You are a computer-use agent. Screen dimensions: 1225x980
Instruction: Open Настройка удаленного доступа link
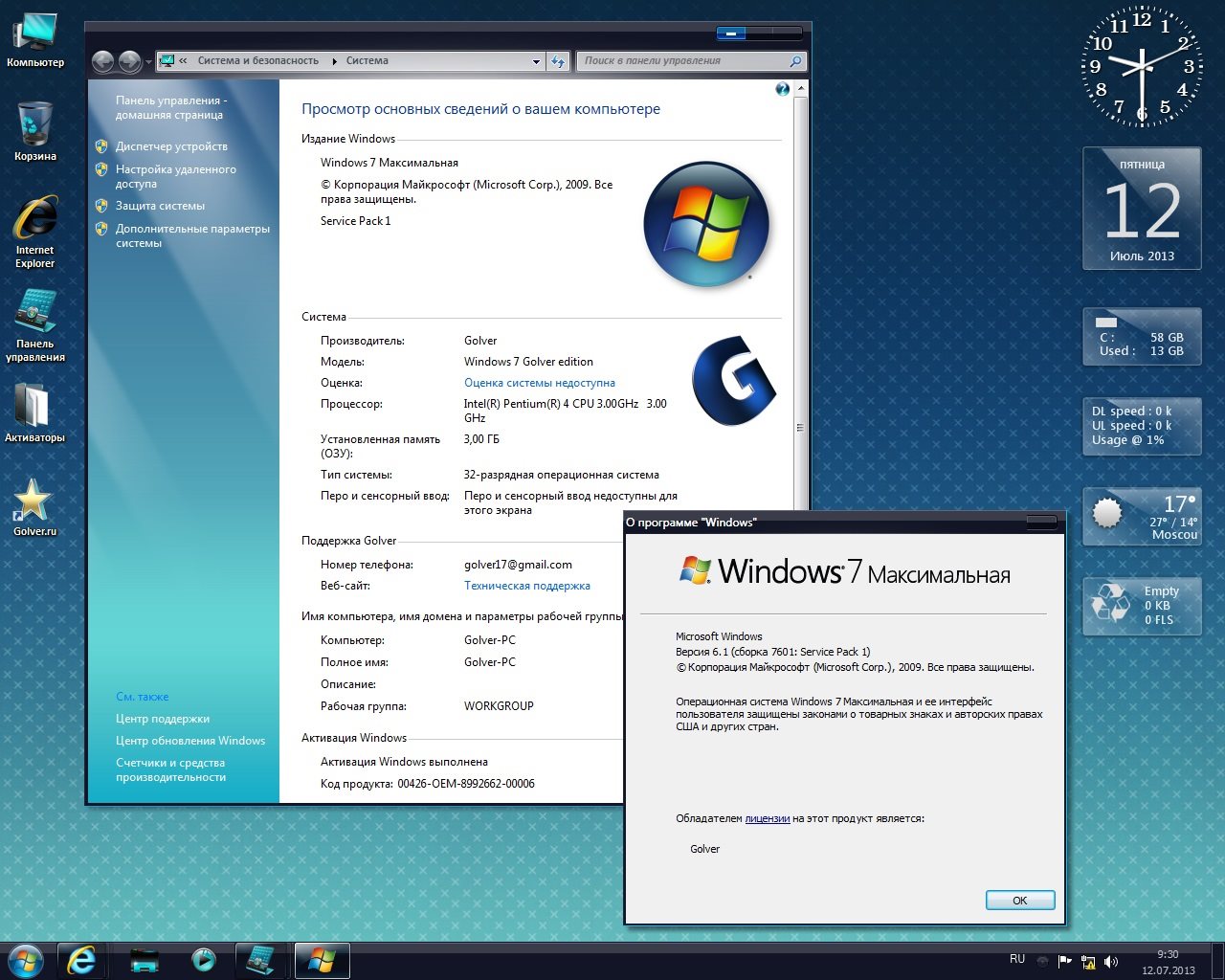pos(175,176)
